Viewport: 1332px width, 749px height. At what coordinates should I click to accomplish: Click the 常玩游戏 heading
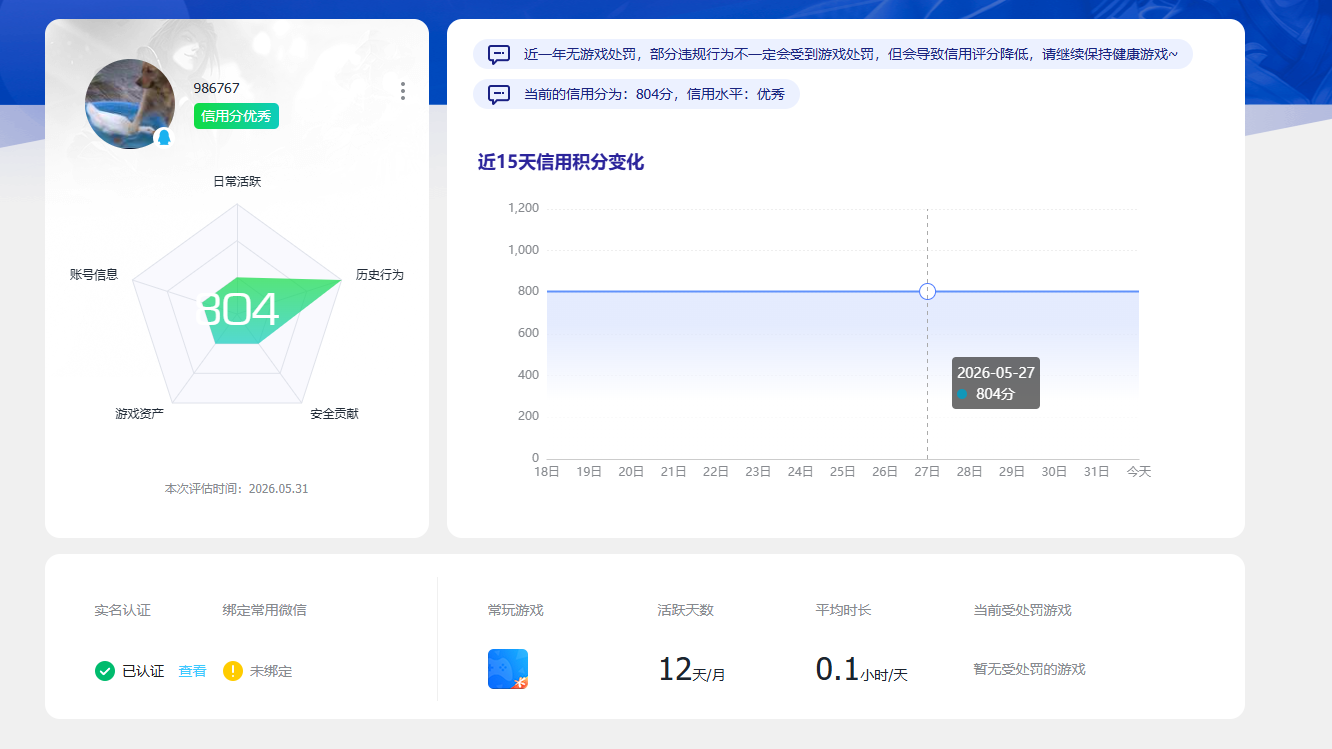point(516,610)
